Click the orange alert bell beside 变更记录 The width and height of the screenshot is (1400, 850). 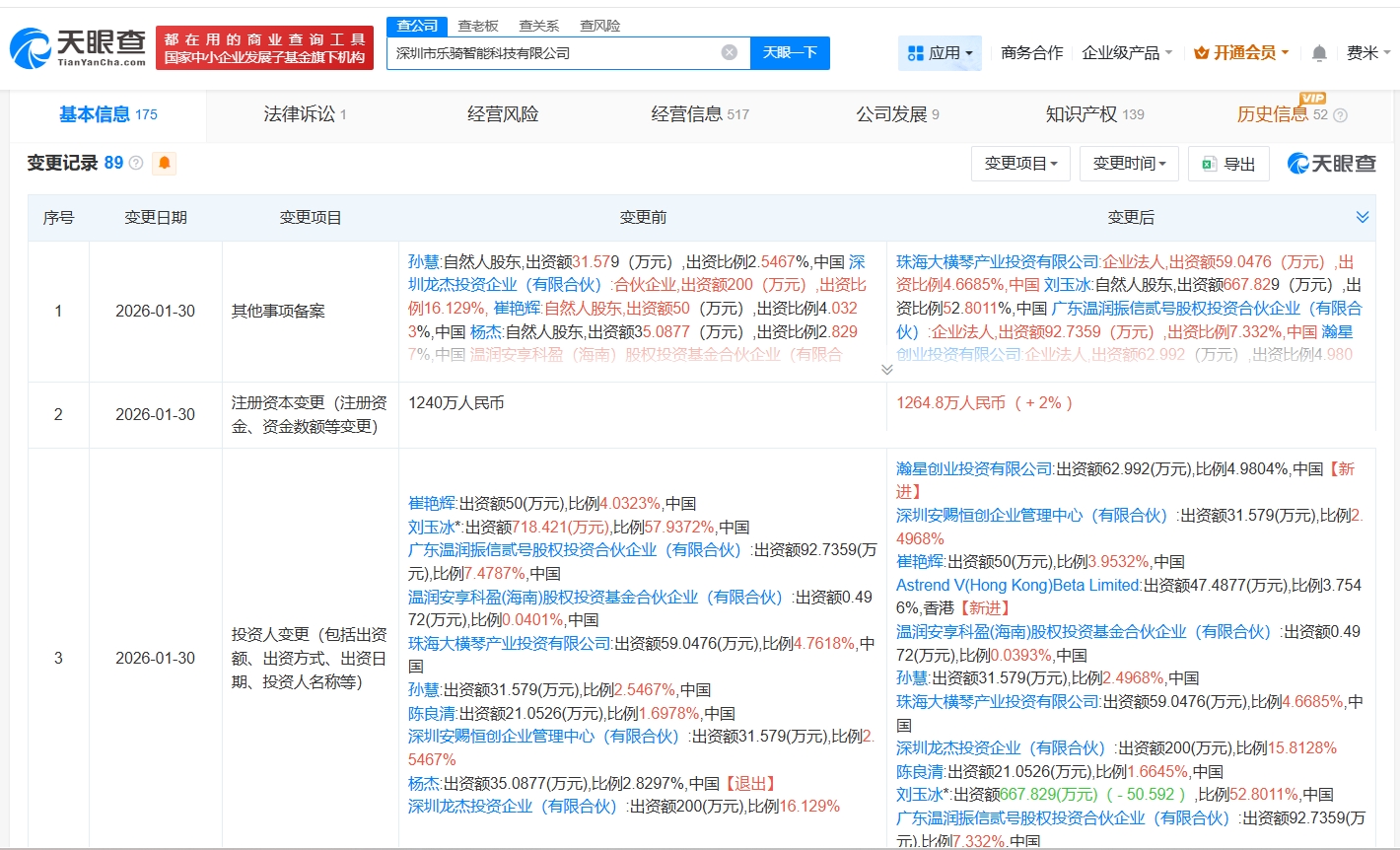click(x=165, y=163)
